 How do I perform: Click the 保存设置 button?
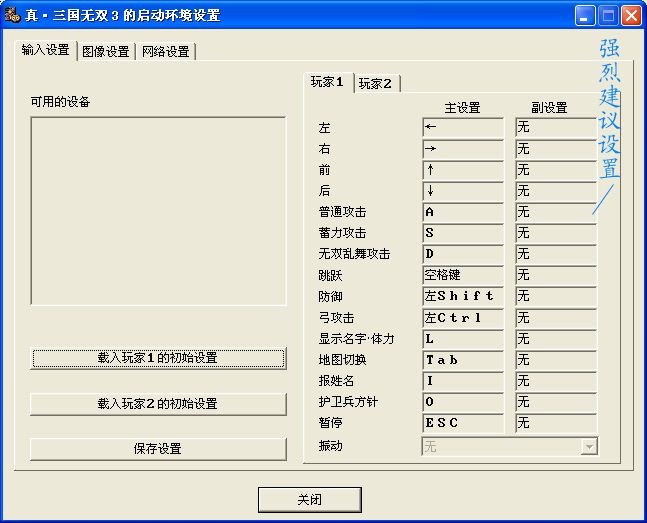coord(158,449)
